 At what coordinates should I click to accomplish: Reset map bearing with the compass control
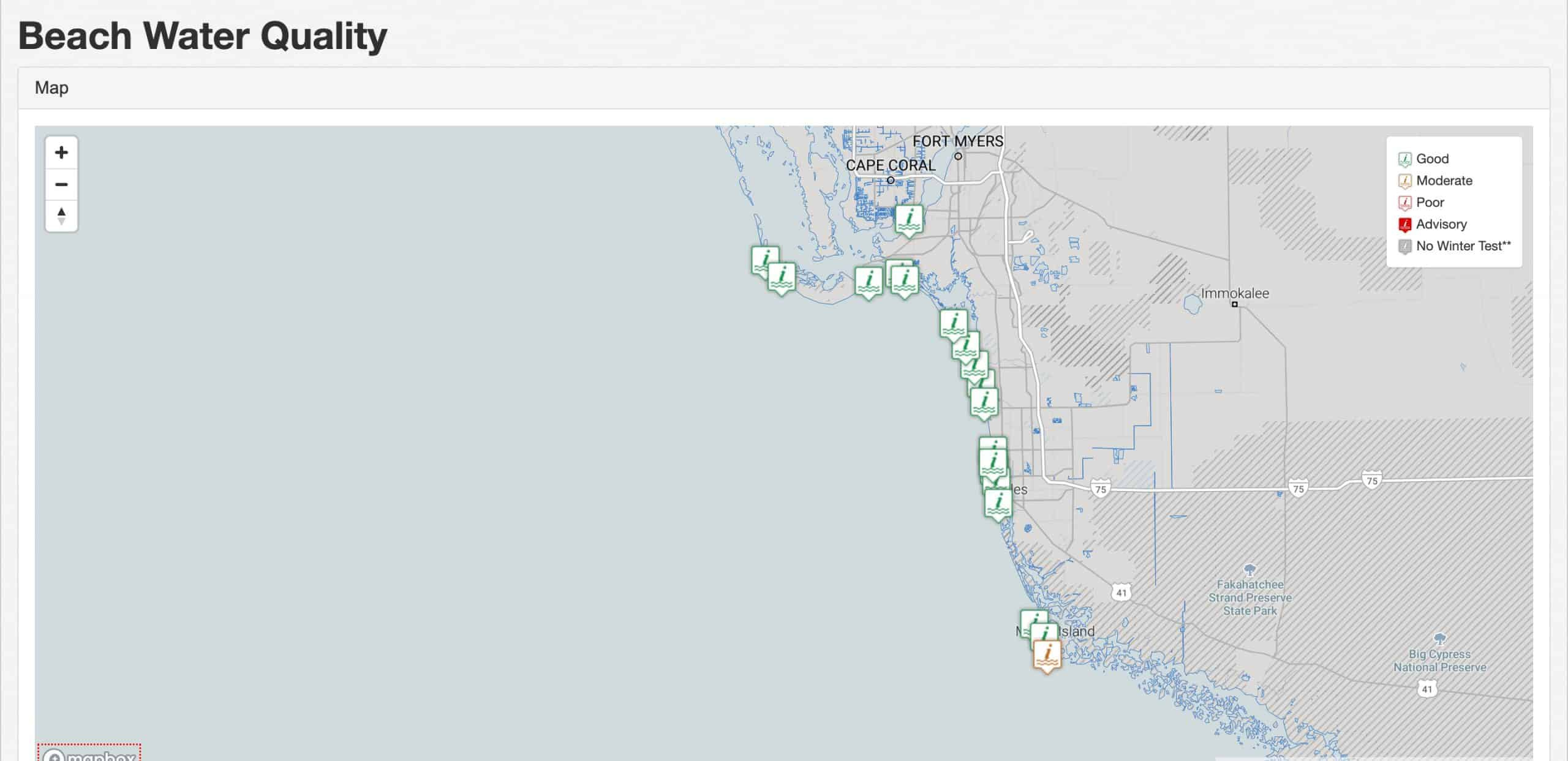pyautogui.click(x=61, y=216)
